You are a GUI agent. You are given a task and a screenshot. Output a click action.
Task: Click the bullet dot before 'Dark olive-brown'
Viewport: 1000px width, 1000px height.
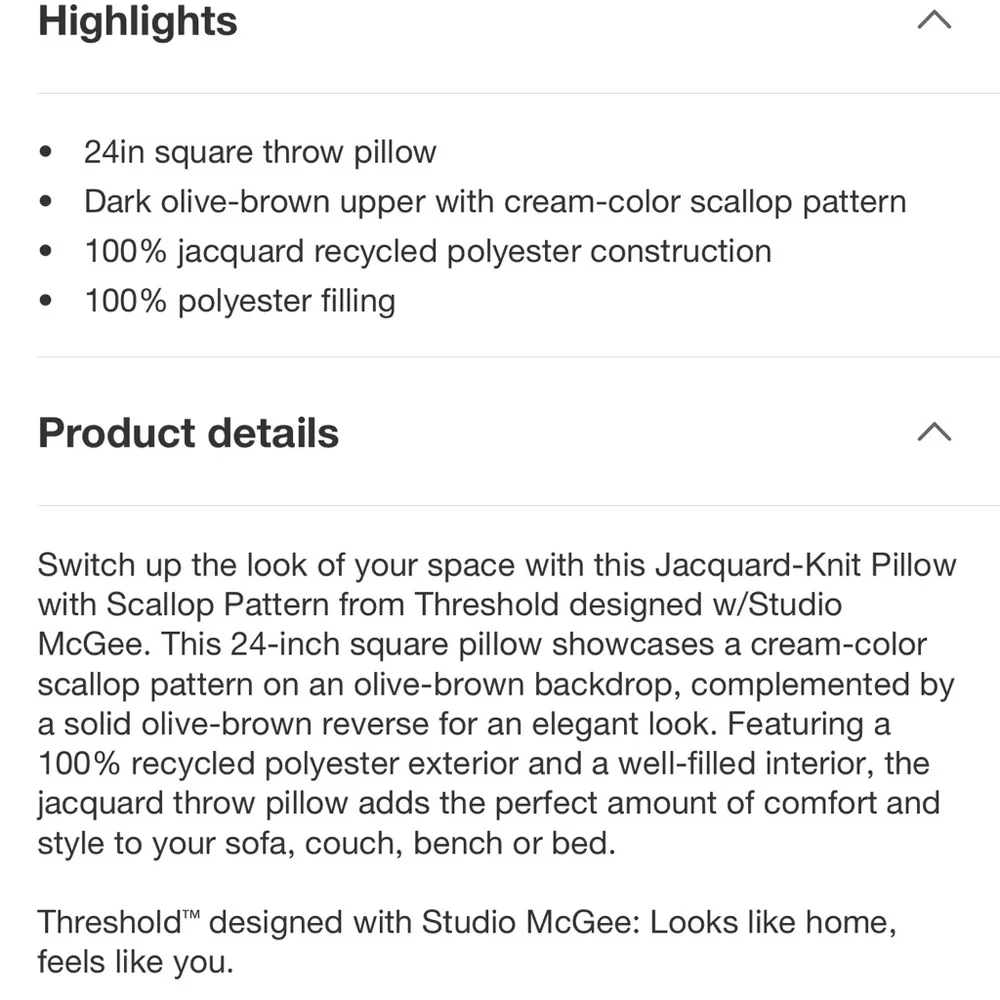click(45, 202)
